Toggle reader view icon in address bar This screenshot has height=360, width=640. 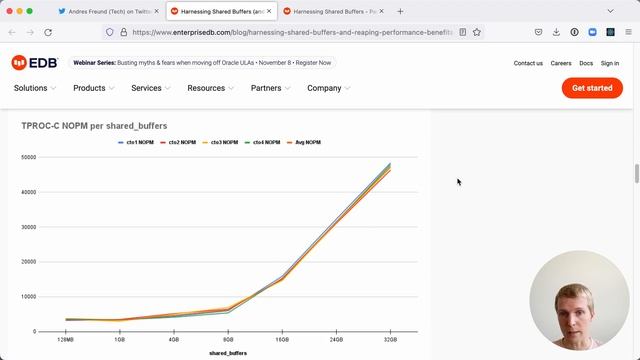click(x=462, y=32)
